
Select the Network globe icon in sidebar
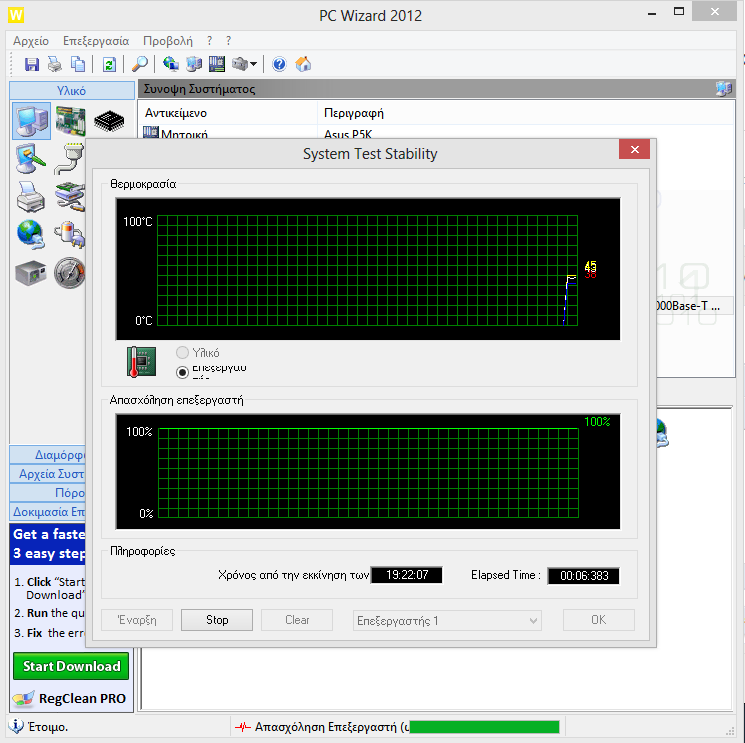pyautogui.click(x=30, y=234)
